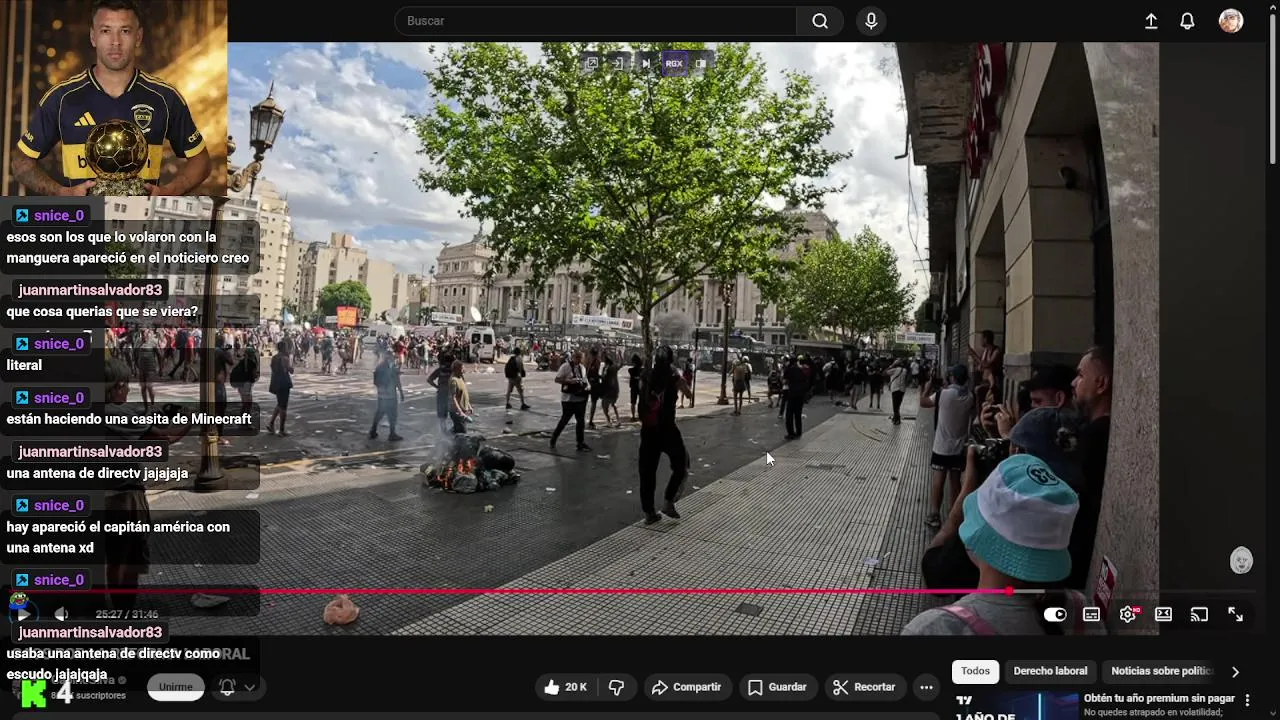This screenshot has height=720, width=1280.
Task: Select the Noticias sobre política chip
Action: point(1161,671)
